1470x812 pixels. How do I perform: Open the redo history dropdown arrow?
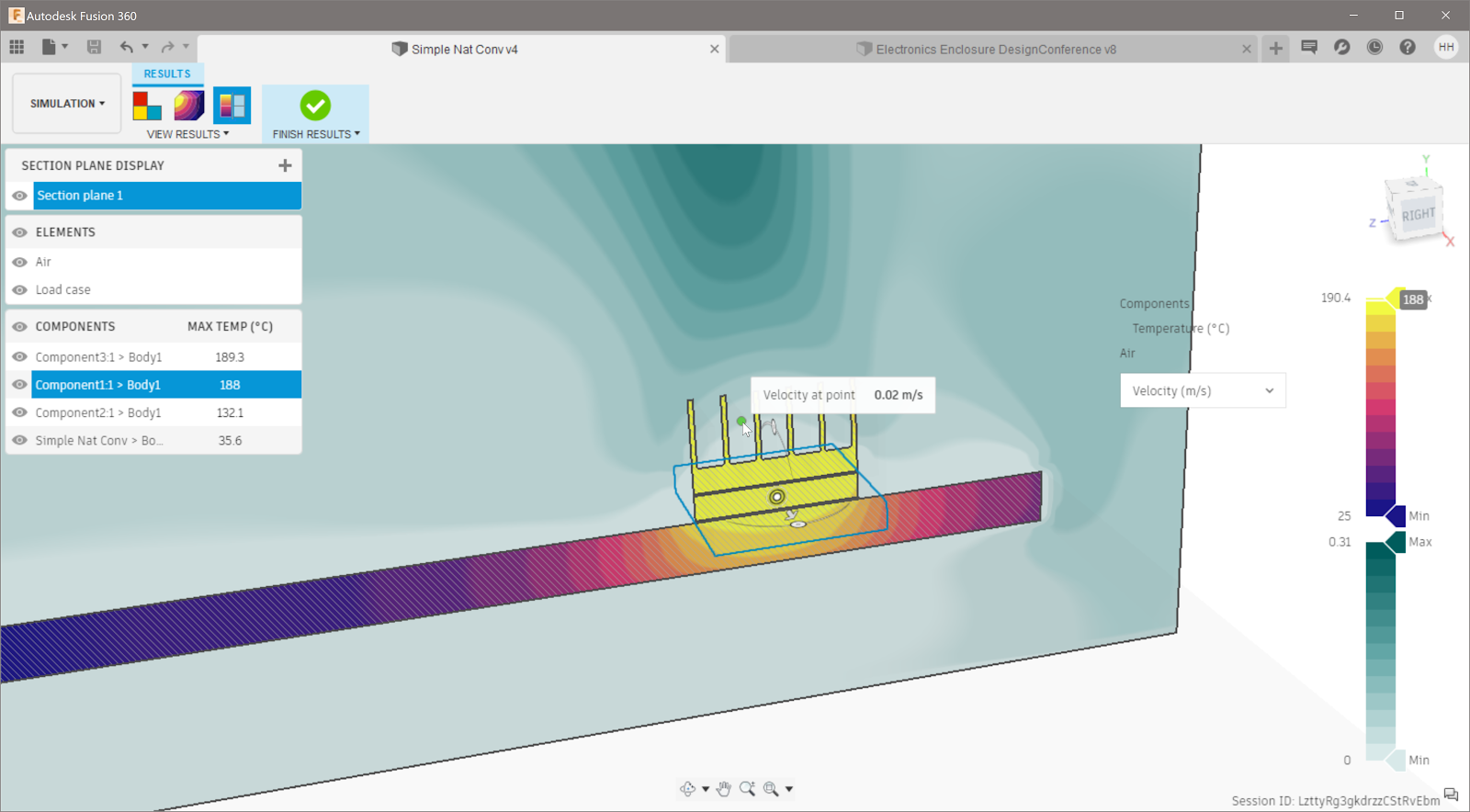(186, 47)
